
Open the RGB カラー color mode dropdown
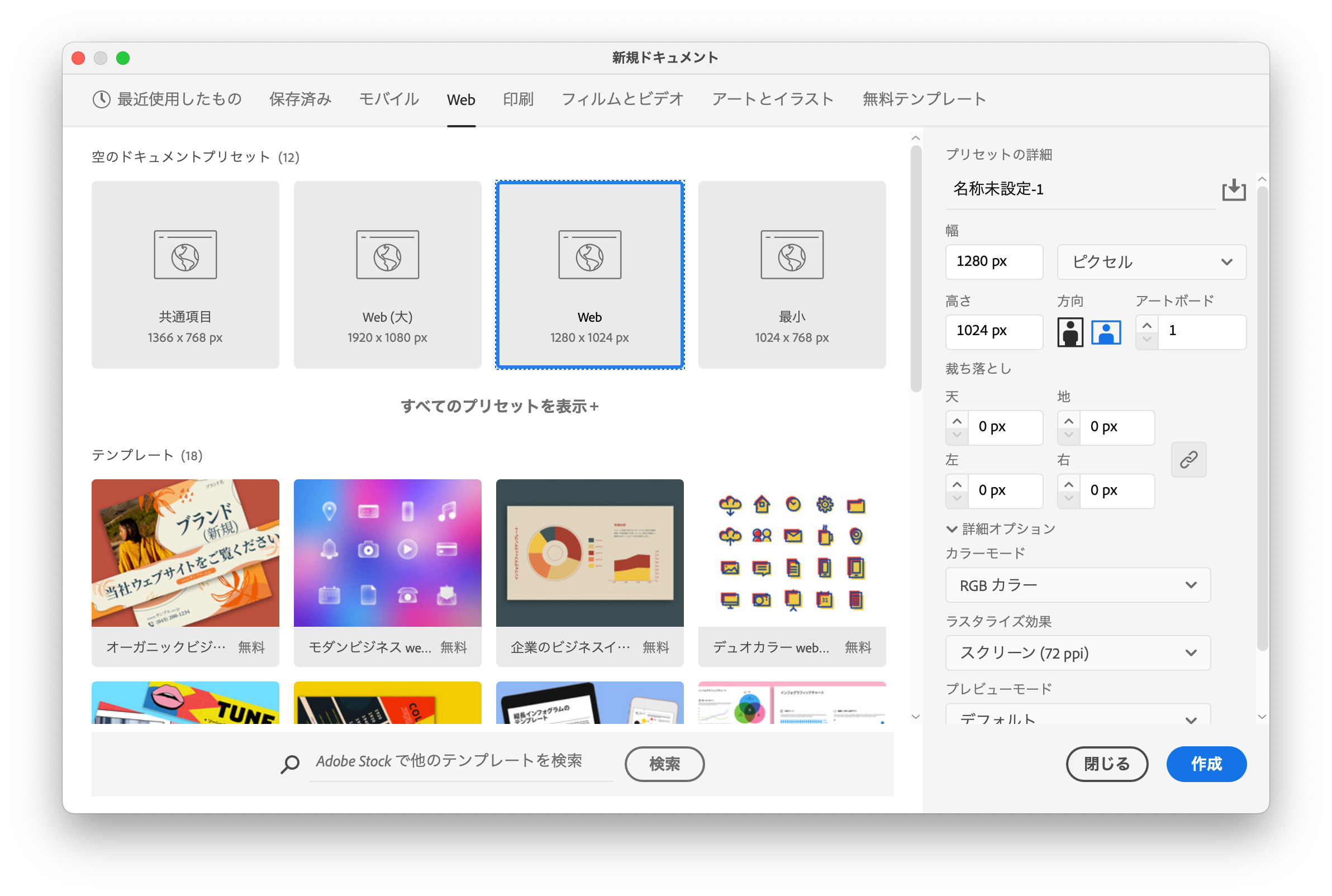[x=1077, y=585]
